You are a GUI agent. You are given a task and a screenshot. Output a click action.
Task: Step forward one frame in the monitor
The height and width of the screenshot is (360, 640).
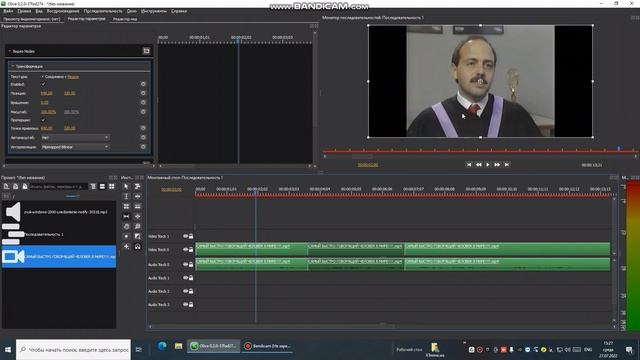pyautogui.click(x=497, y=164)
